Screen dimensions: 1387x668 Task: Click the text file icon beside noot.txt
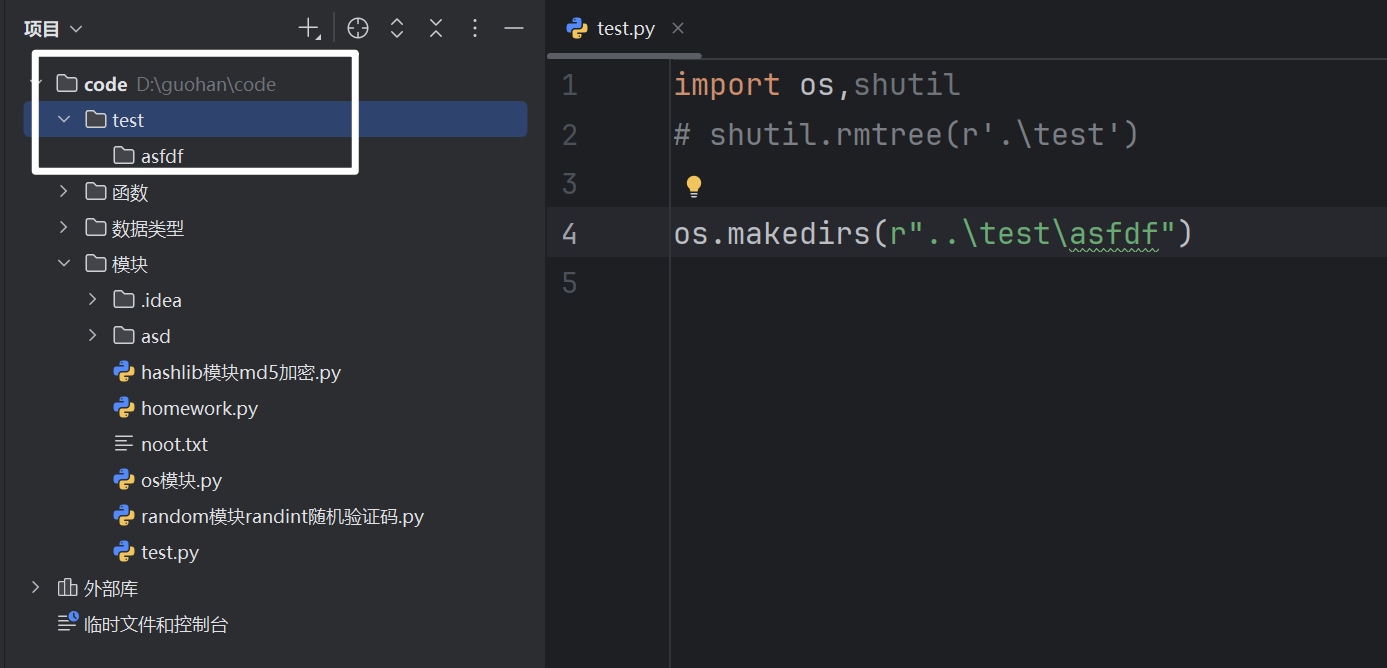tap(124, 444)
